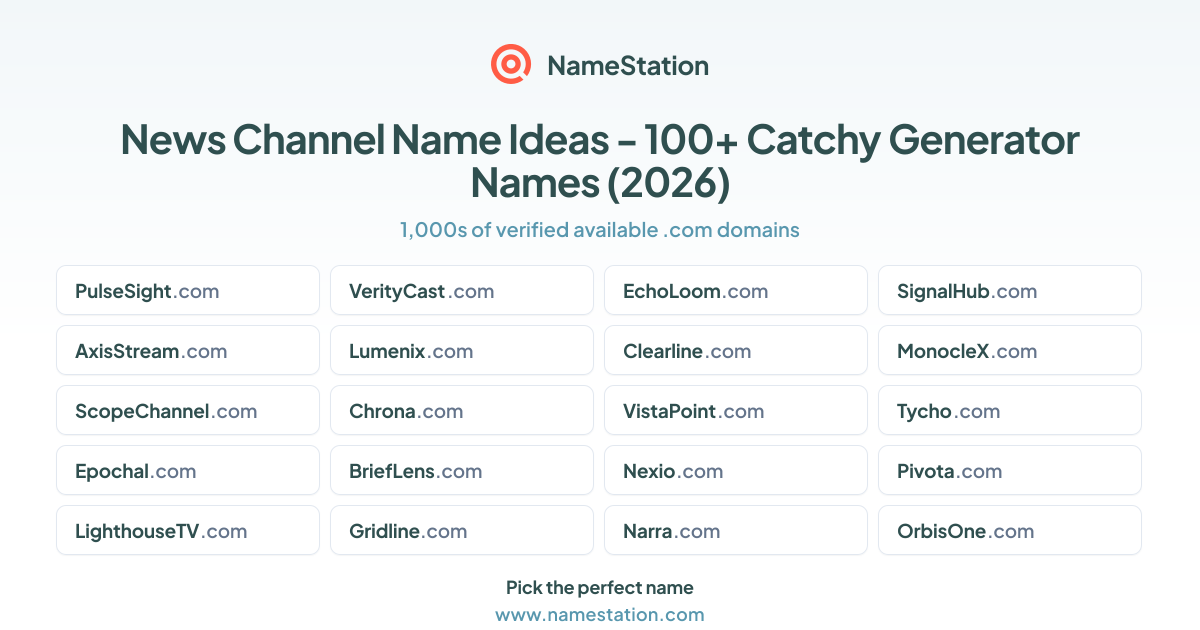
Task: Select the PulseSight.com domain card
Action: pos(188,290)
